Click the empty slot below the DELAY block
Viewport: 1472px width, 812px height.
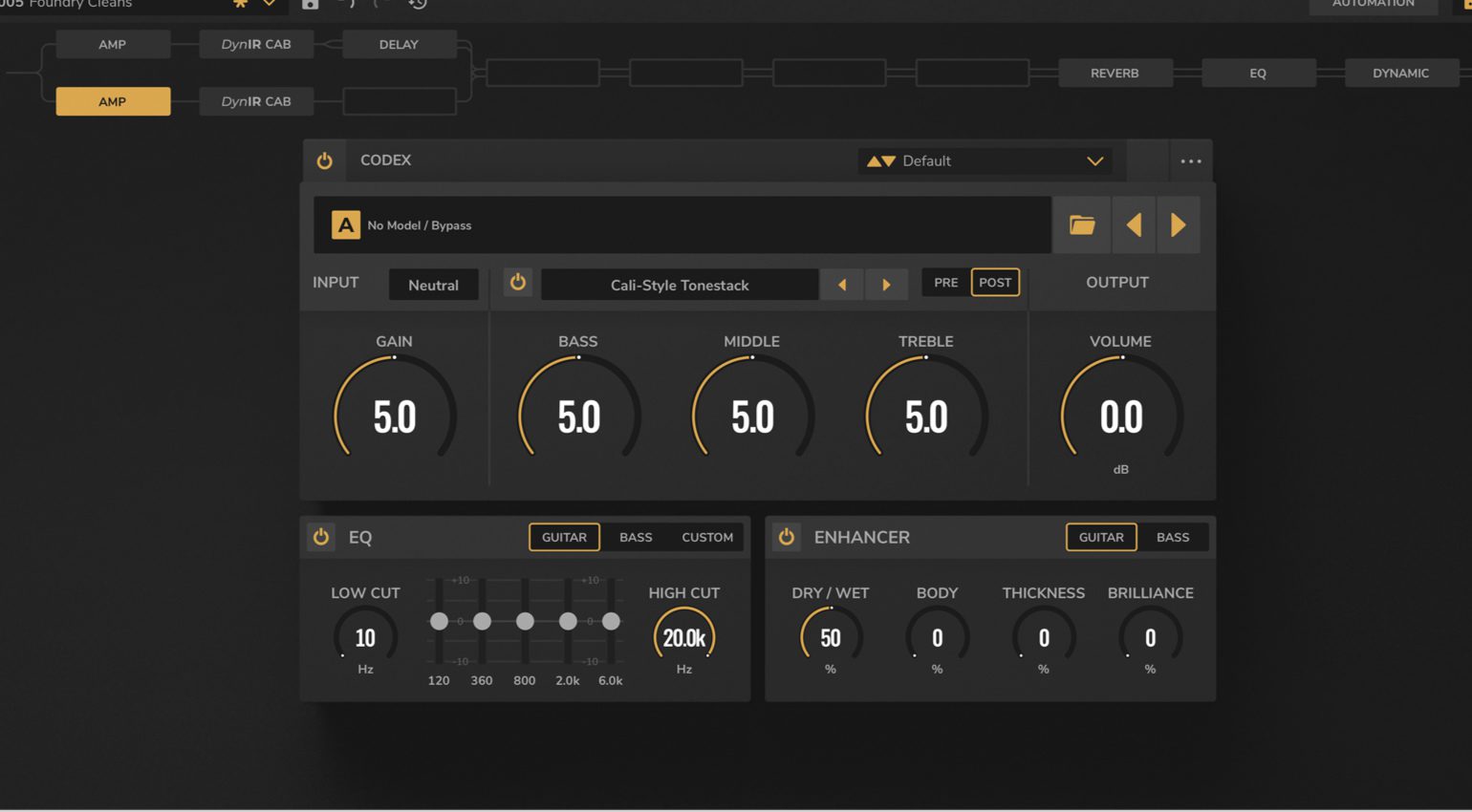coord(399,101)
